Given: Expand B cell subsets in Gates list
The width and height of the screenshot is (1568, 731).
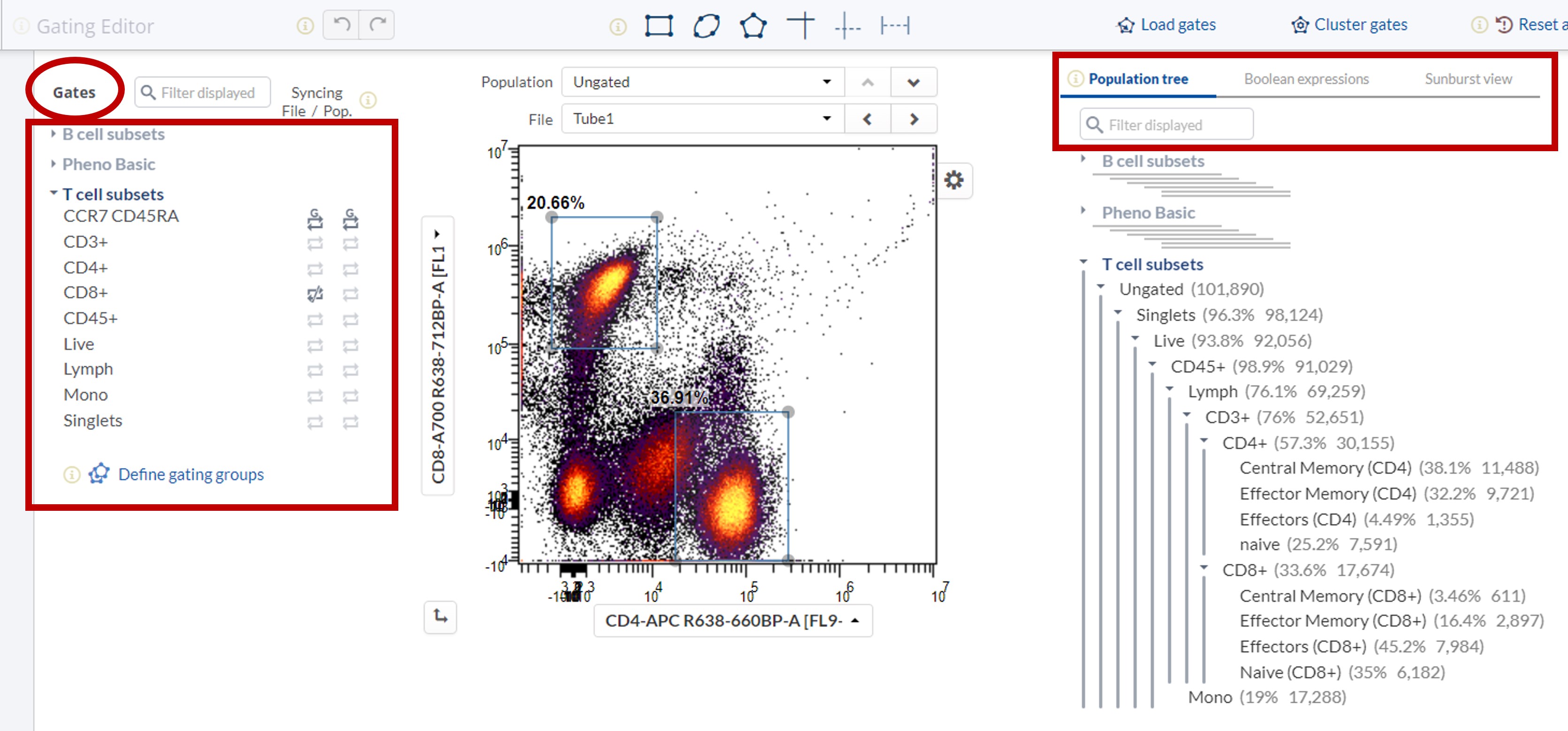Looking at the screenshot, I should (x=53, y=133).
